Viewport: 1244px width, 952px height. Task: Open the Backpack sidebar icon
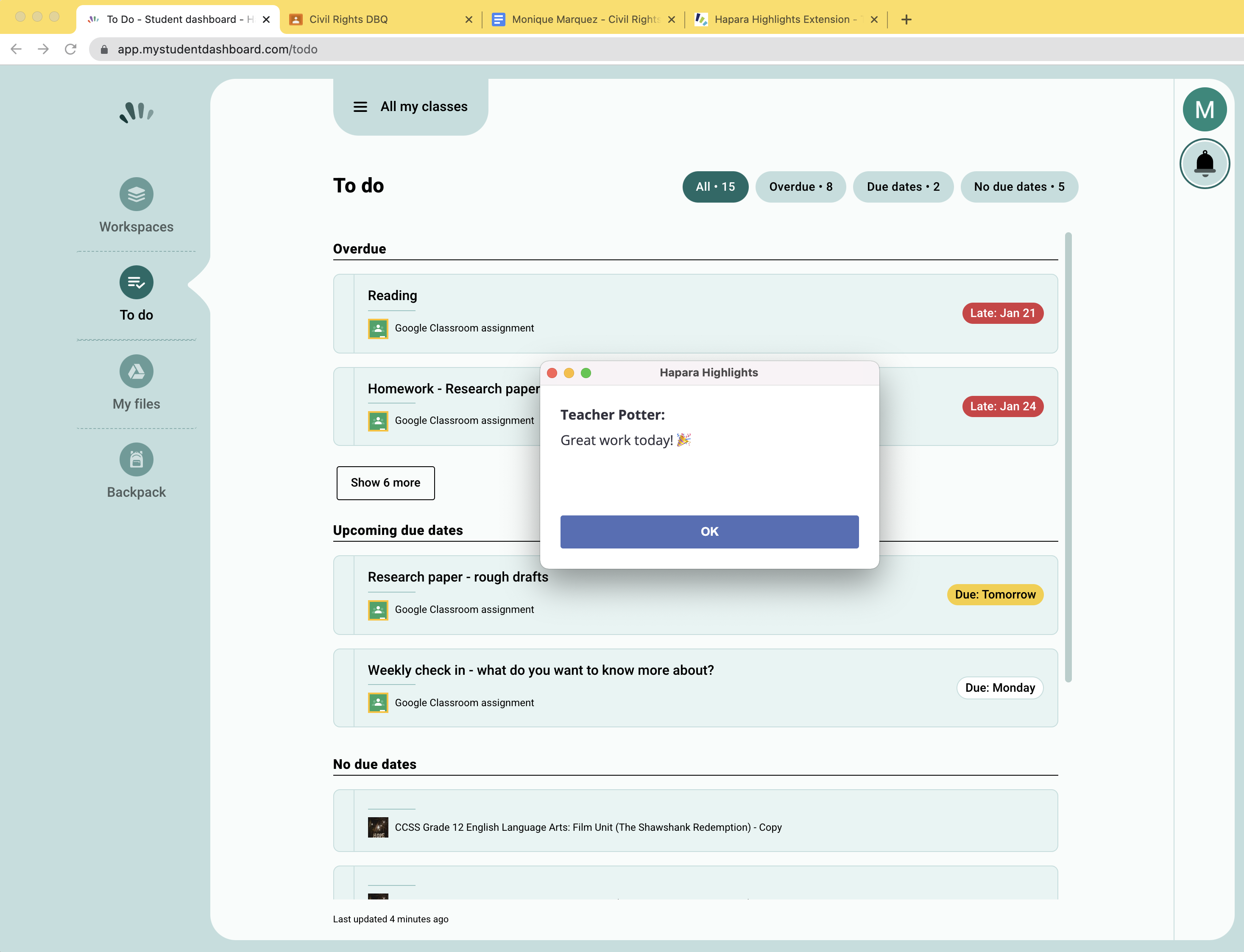tap(136, 459)
